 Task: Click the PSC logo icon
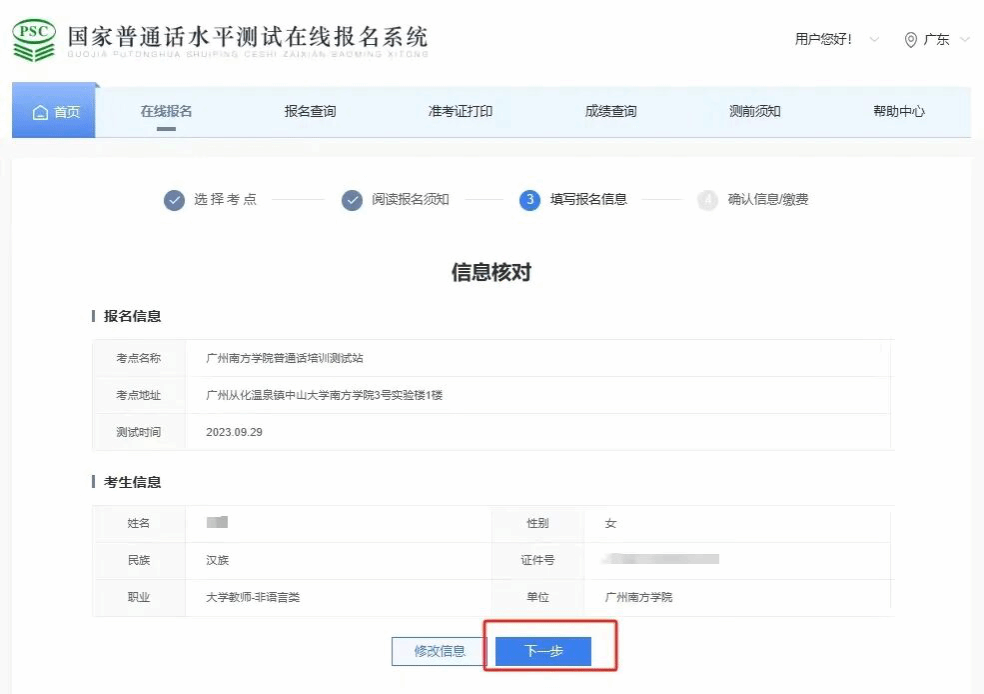coord(34,40)
